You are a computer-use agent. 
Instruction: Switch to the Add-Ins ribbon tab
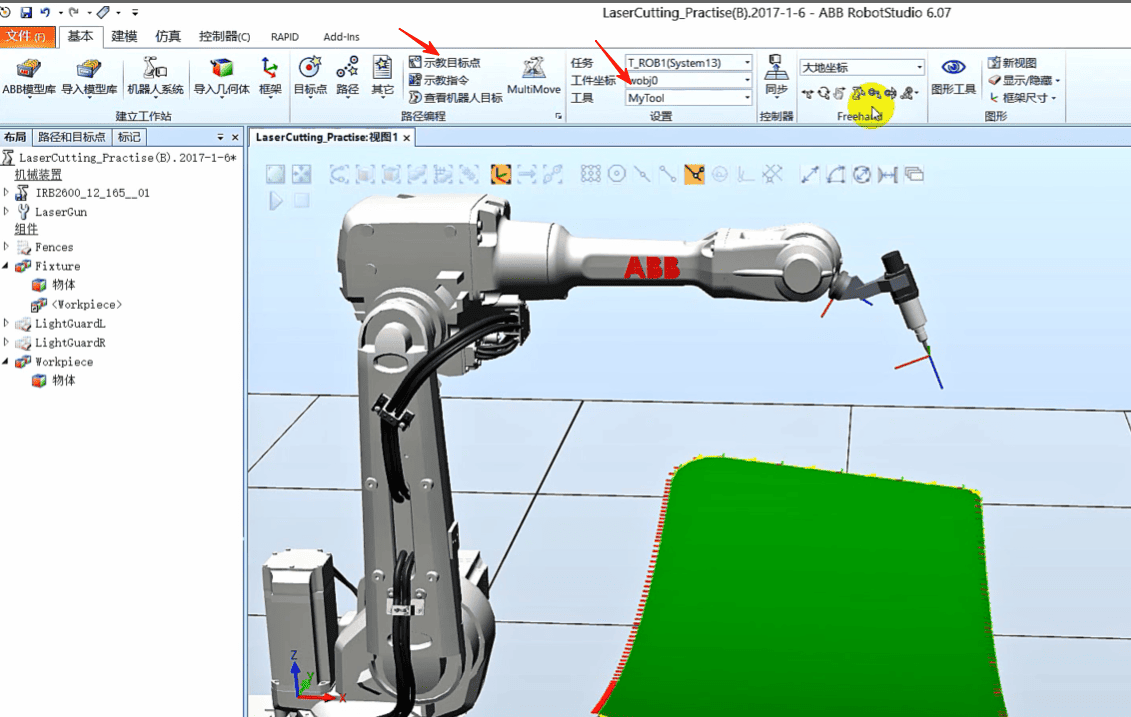click(341, 37)
